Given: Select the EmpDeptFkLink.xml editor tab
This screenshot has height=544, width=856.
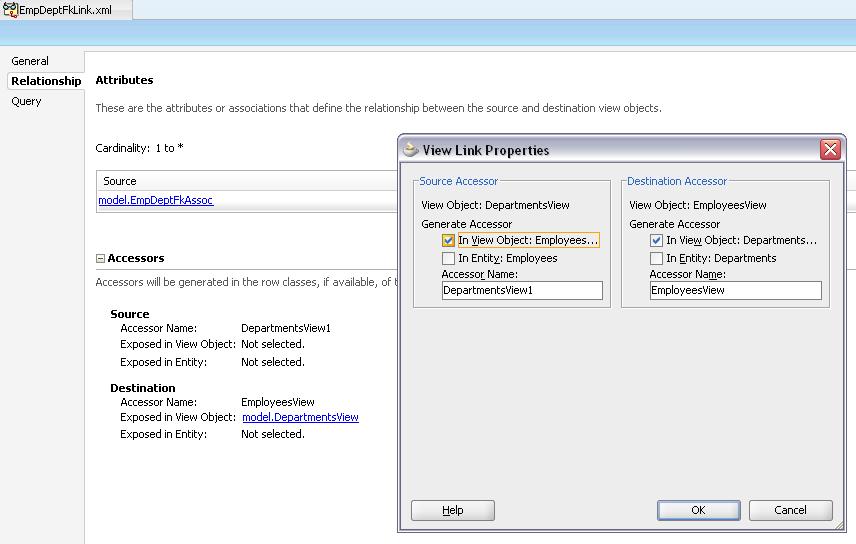Looking at the screenshot, I should pyautogui.click(x=66, y=10).
